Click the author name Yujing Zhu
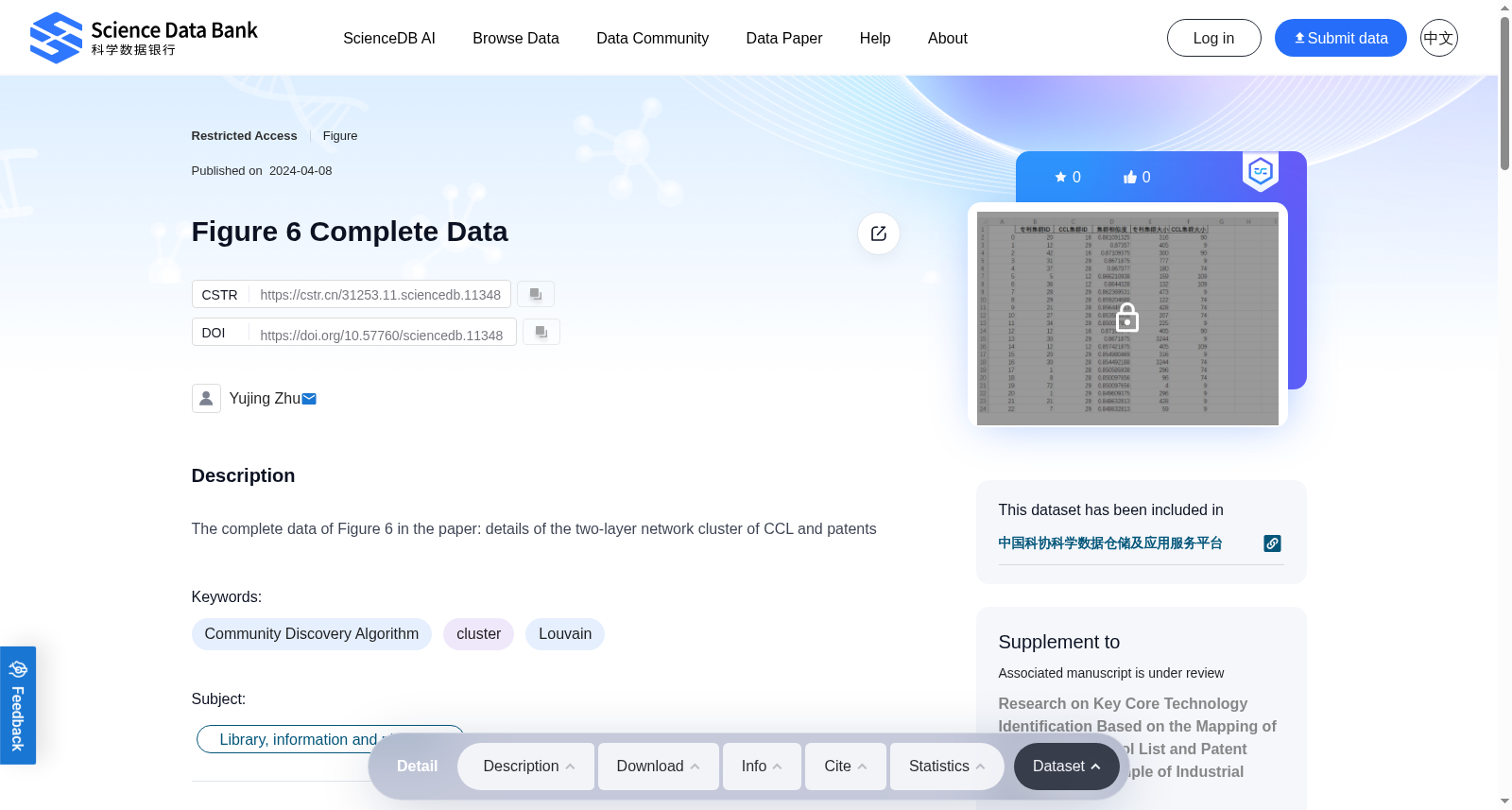Screen dimensions: 1512x810 [x=265, y=399]
